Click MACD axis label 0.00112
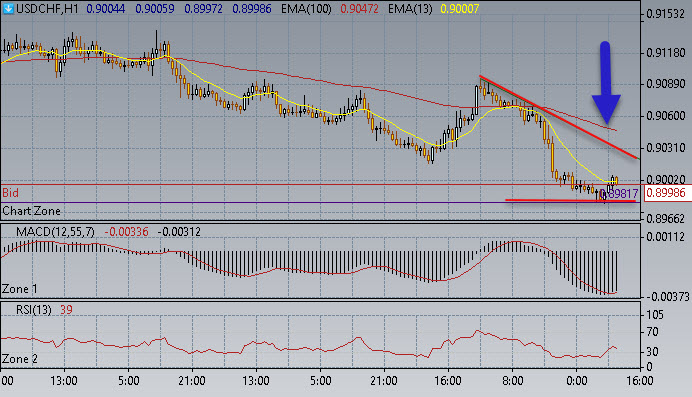Image resolution: width=692 pixels, height=397 pixels. pos(666,237)
